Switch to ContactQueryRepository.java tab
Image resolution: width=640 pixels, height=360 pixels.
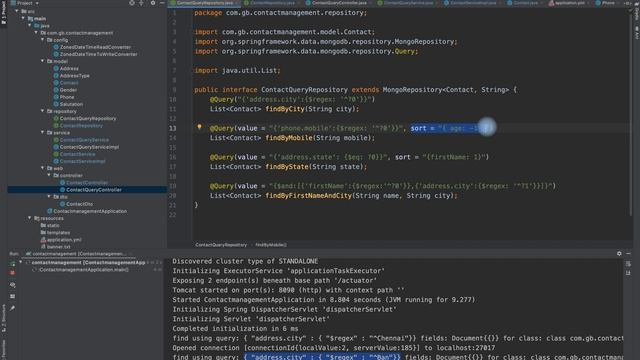[204, 3]
